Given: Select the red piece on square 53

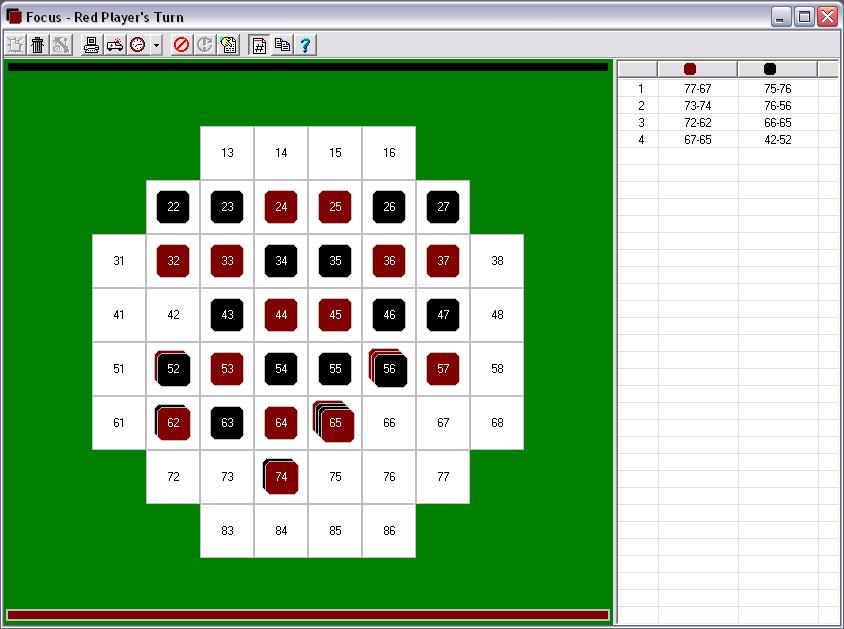Looking at the screenshot, I should point(227,369).
